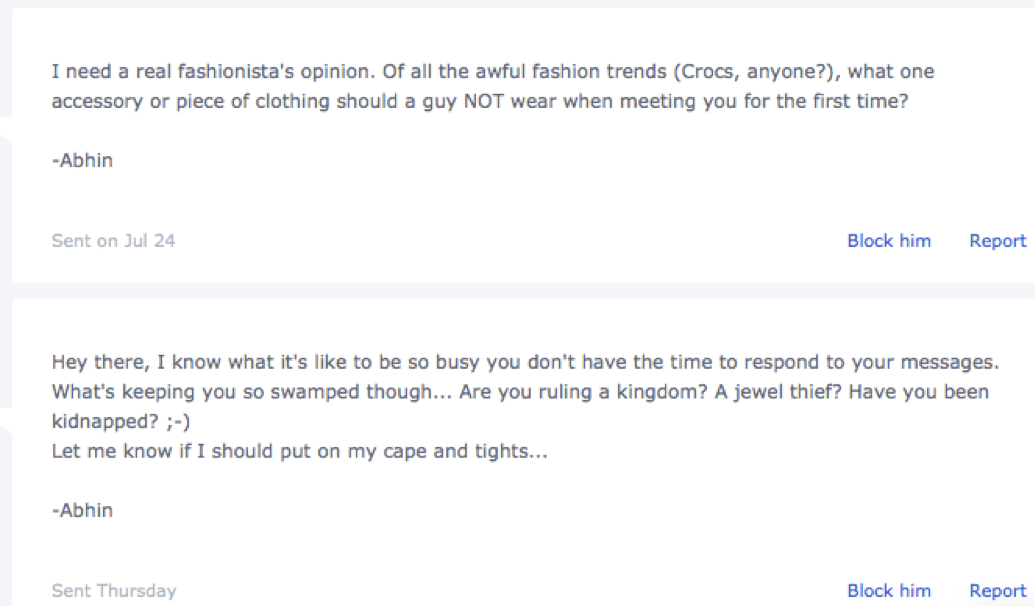The width and height of the screenshot is (1035, 607).
Task: Report the Jul 24 fashionista message
Action: click(x=997, y=241)
